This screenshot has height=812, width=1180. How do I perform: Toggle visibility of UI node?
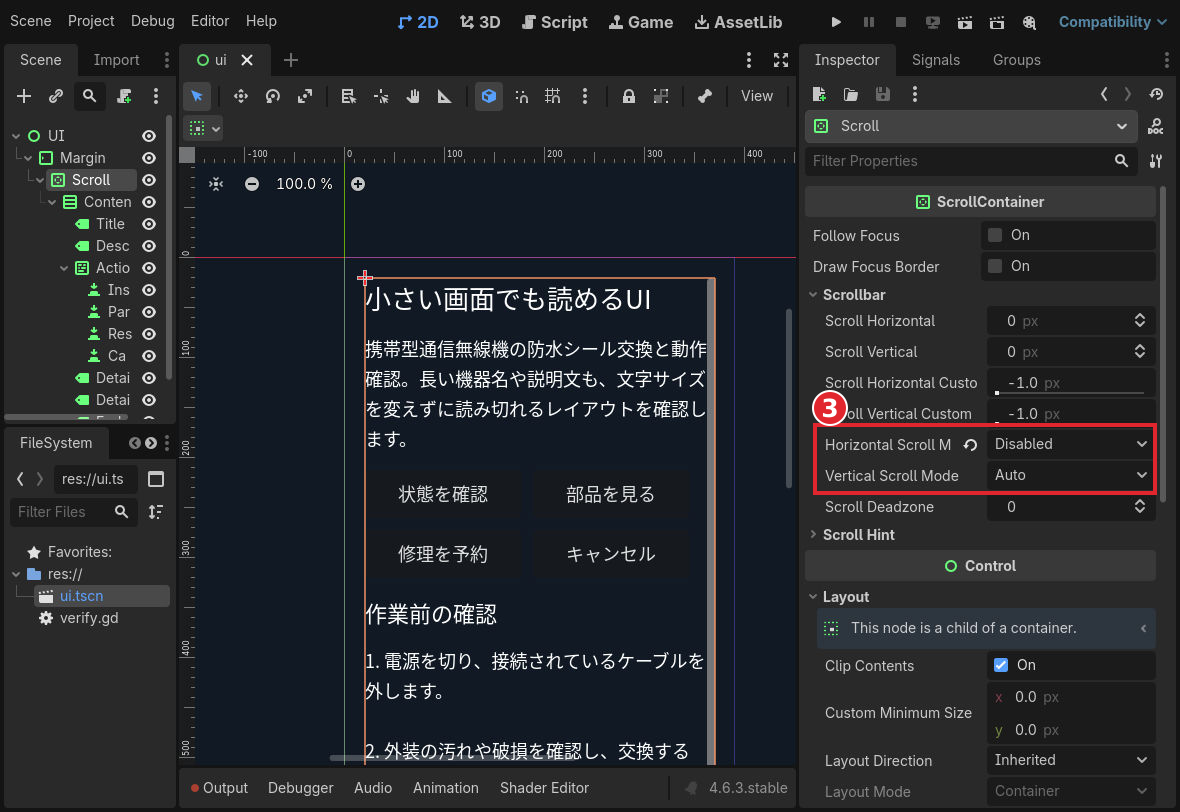[x=149, y=136]
